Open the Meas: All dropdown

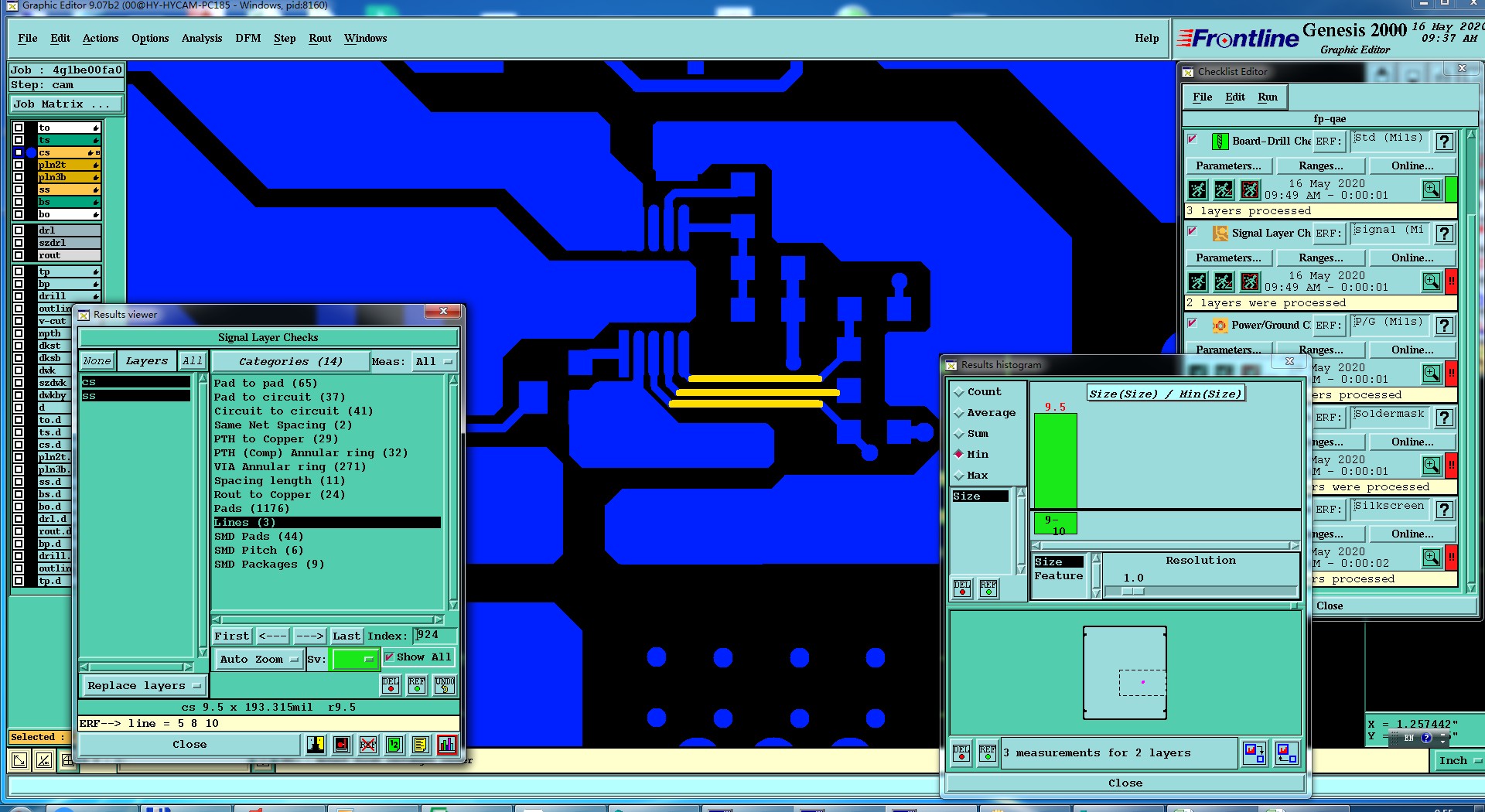click(435, 361)
